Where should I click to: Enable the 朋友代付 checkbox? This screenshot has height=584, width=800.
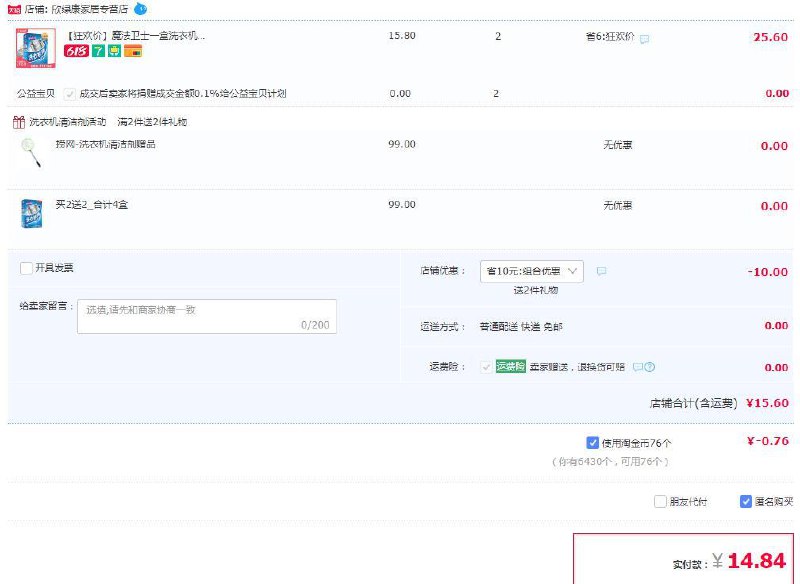[x=660, y=502]
